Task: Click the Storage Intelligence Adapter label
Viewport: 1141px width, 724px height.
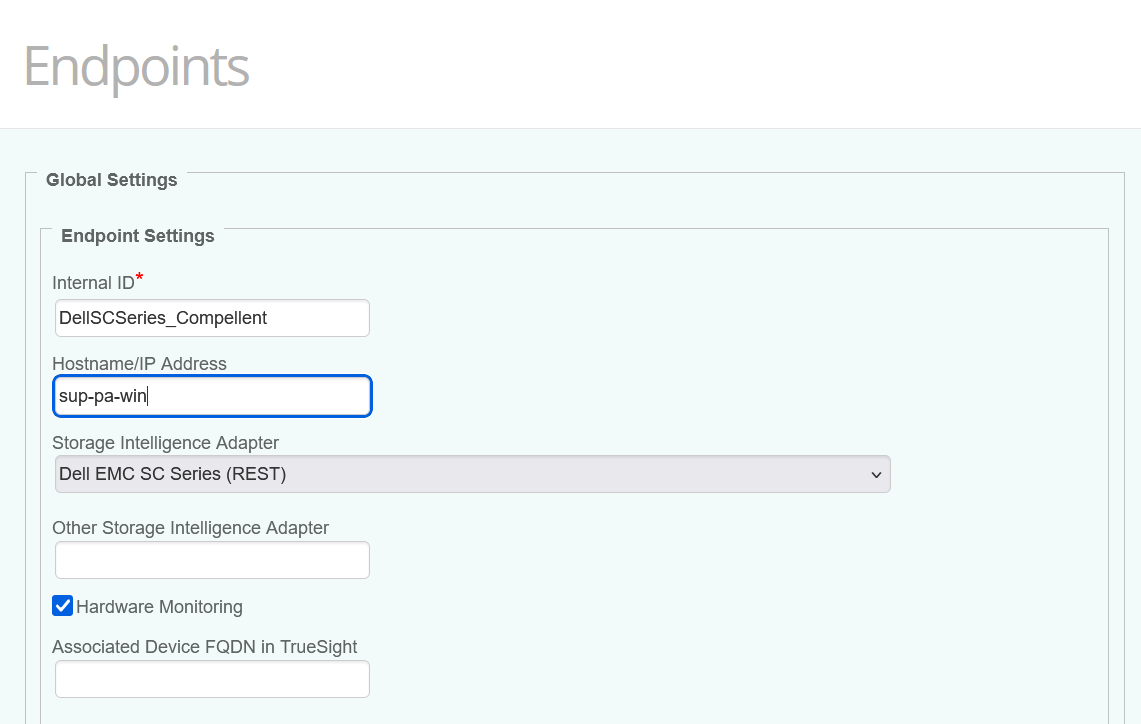Action: point(165,442)
